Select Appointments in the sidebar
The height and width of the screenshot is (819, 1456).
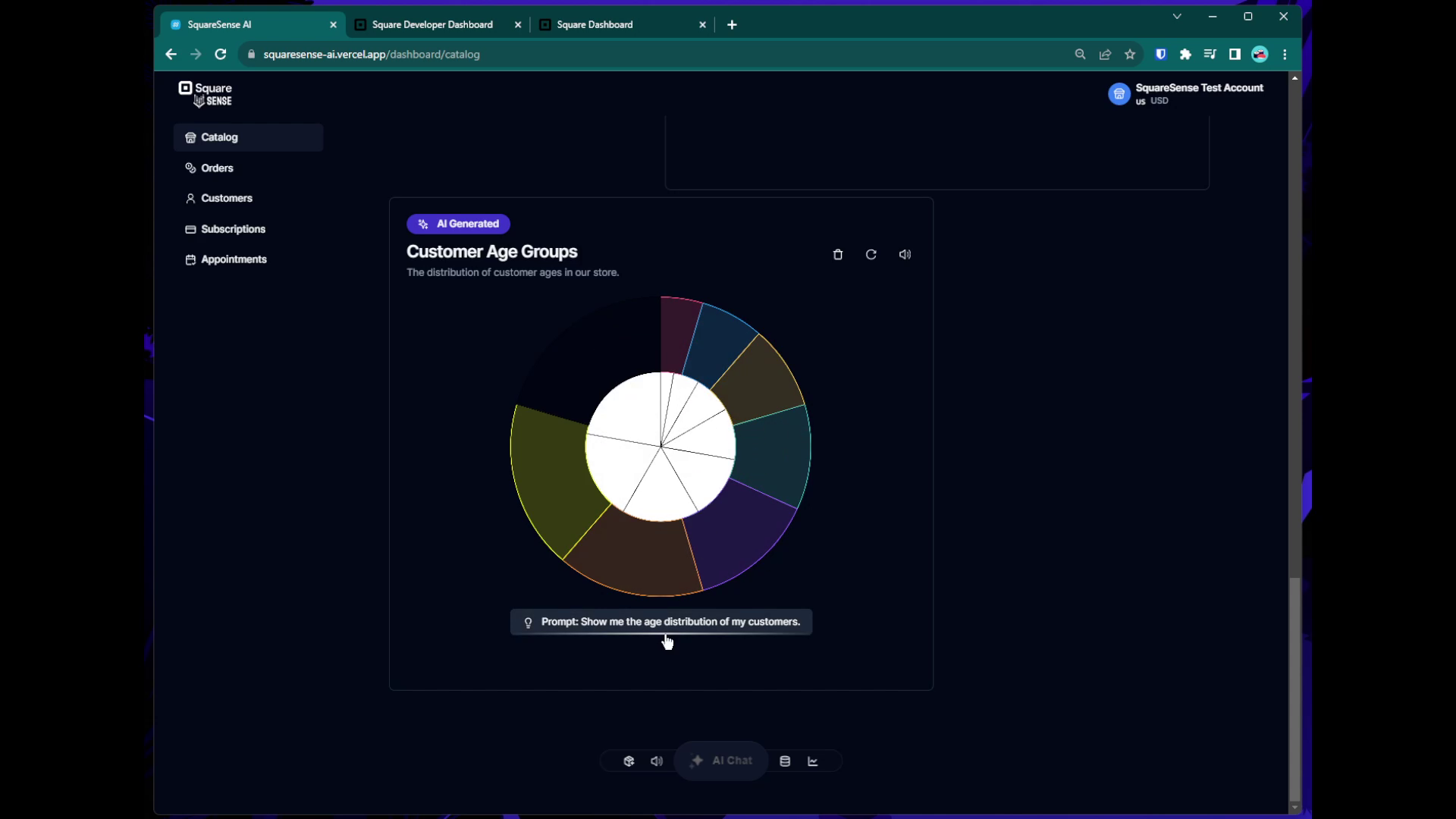coord(234,259)
